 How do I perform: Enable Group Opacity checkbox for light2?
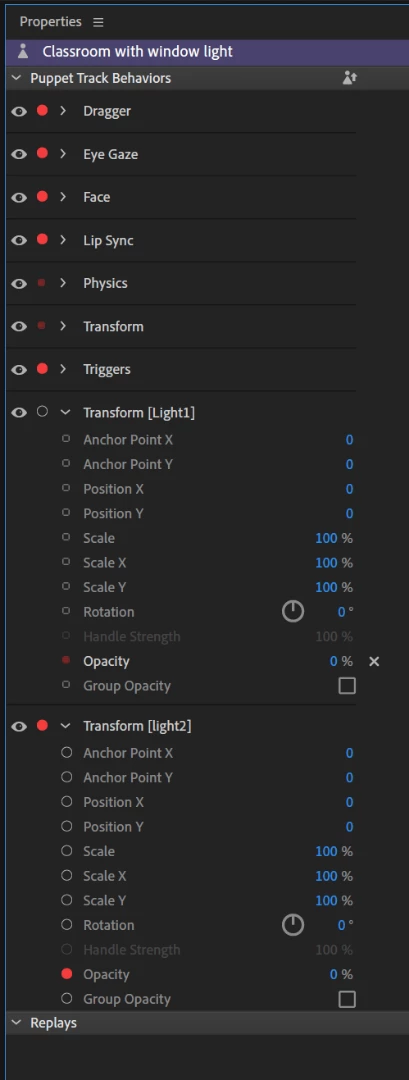tap(347, 999)
